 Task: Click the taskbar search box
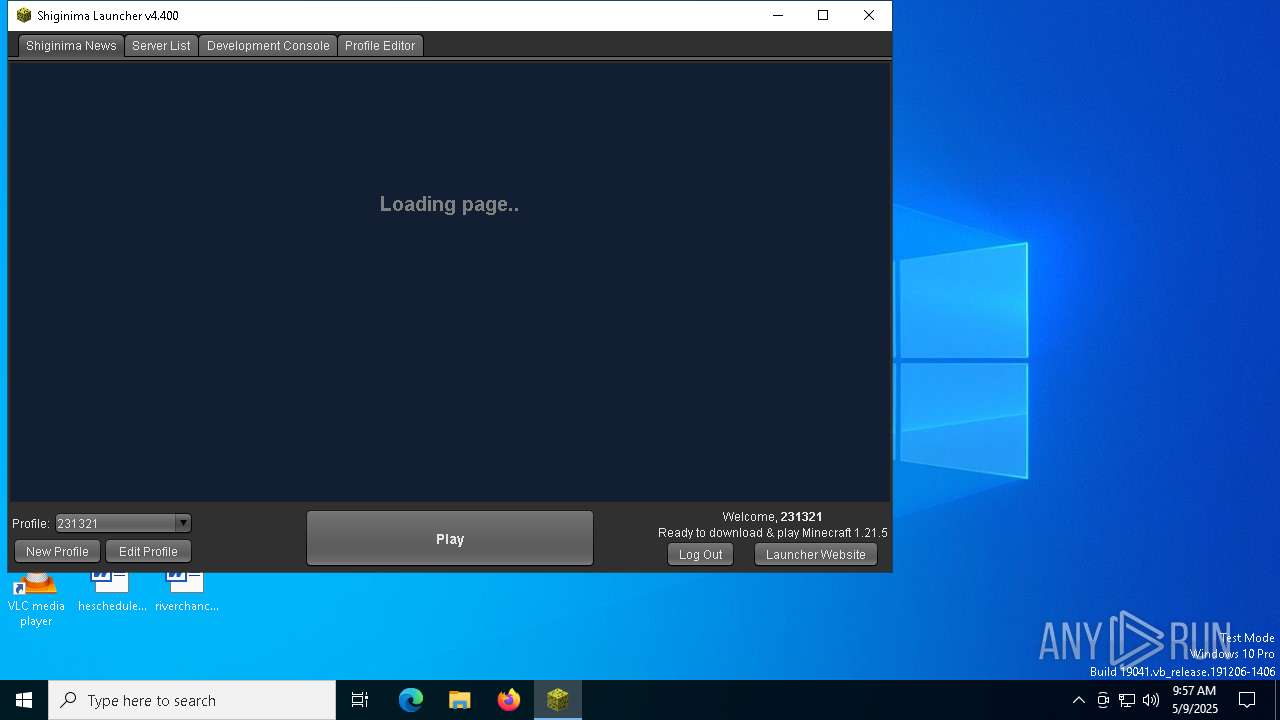192,700
